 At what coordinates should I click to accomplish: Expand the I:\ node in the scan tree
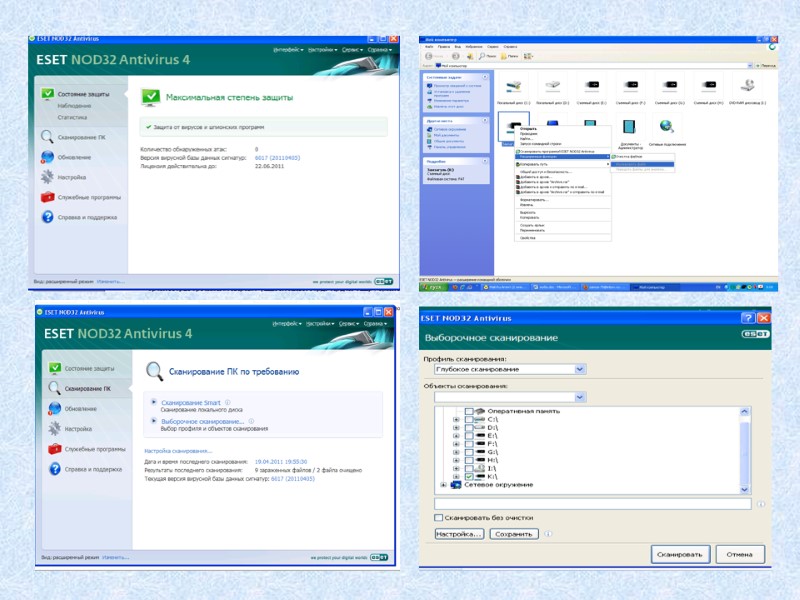456,468
